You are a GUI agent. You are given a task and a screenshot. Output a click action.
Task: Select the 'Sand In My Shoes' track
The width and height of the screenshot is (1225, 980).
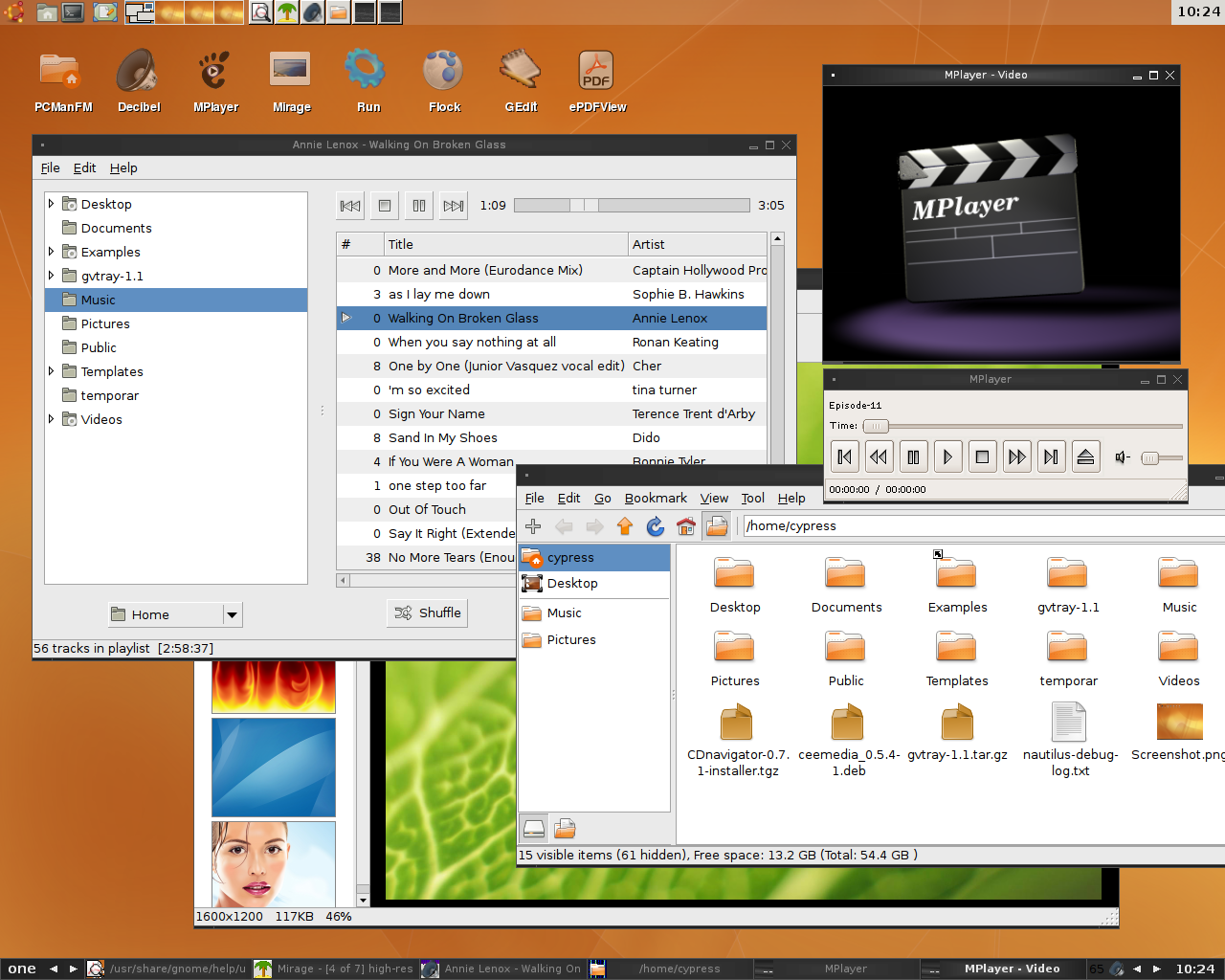[x=551, y=437]
